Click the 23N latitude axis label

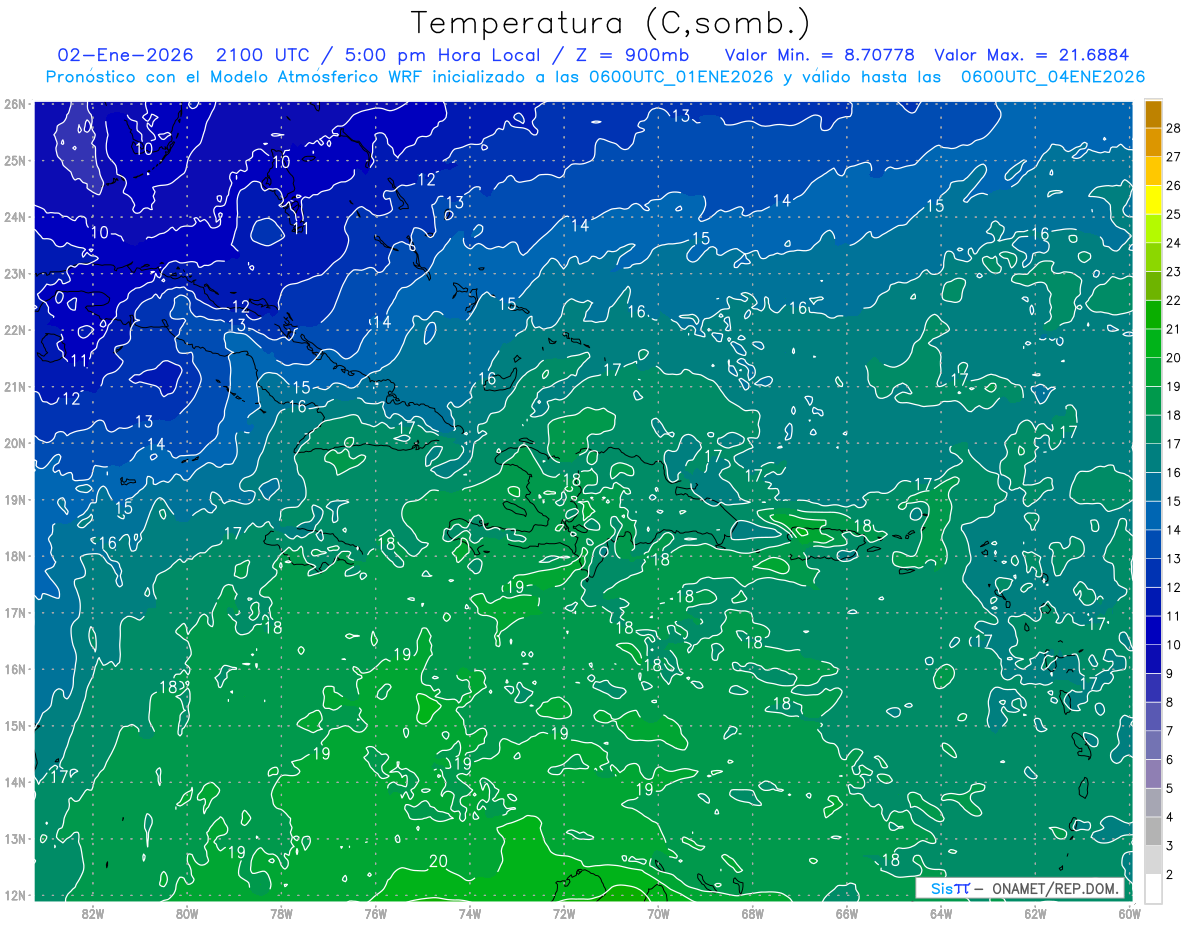point(15,273)
